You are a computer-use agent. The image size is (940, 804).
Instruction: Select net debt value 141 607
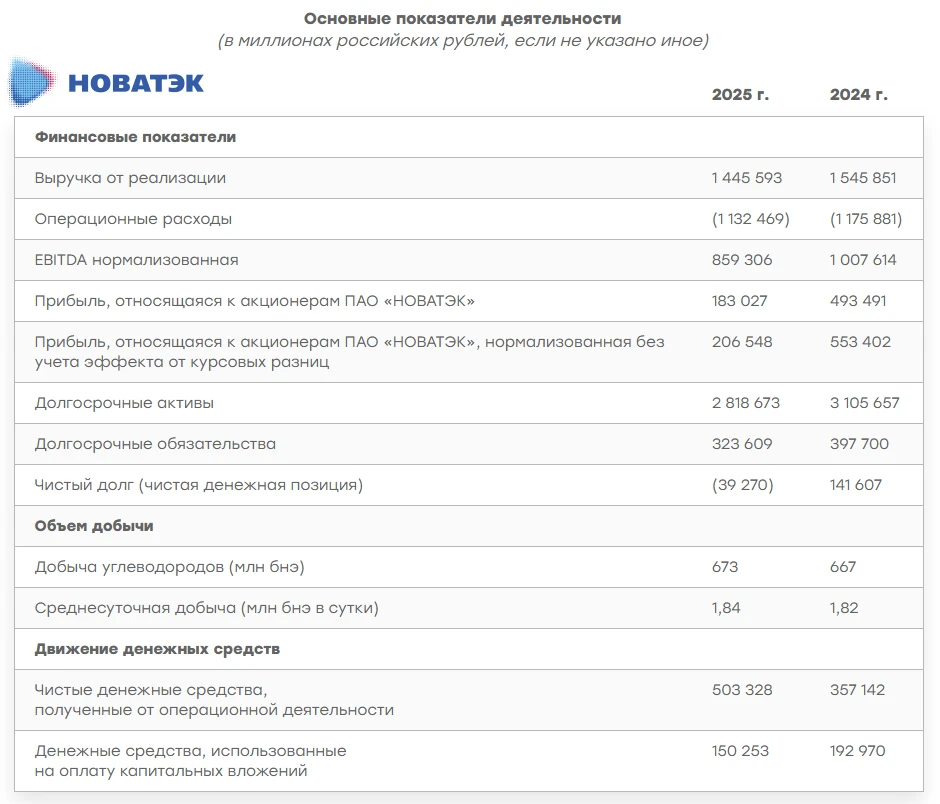coord(856,485)
